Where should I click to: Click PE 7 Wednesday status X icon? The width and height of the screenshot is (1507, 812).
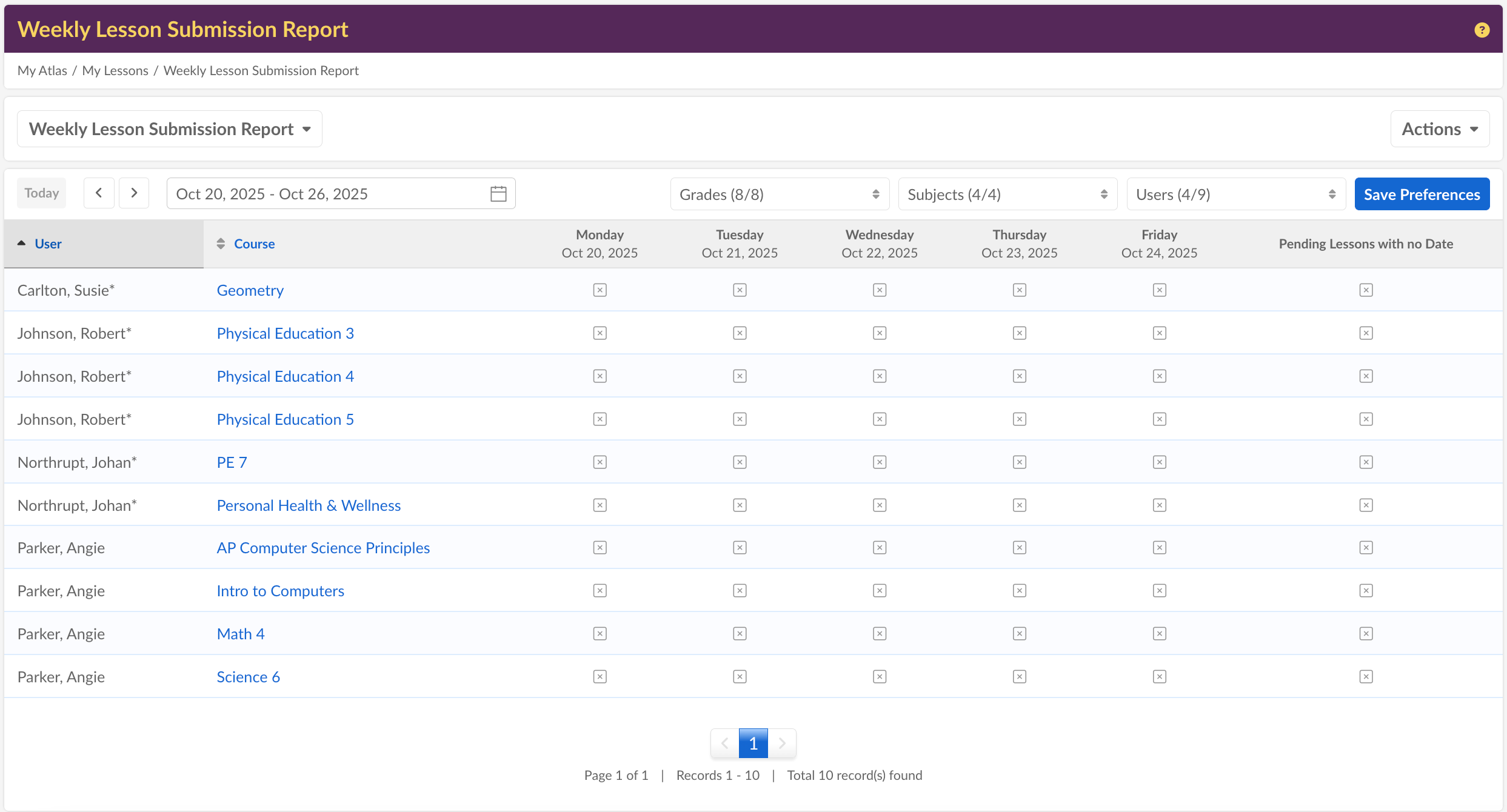click(880, 462)
